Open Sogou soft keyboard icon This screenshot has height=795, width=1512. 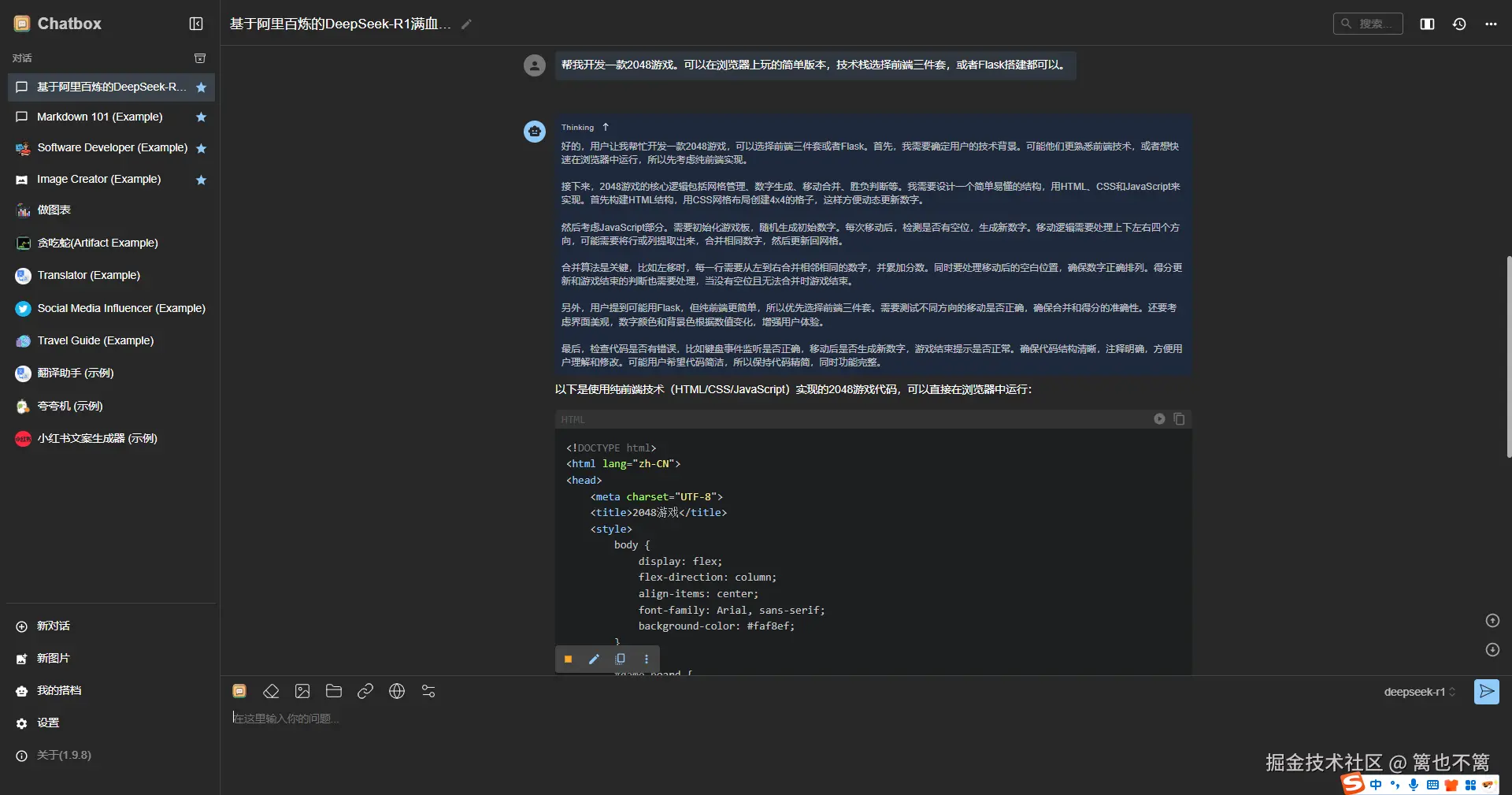(1432, 785)
